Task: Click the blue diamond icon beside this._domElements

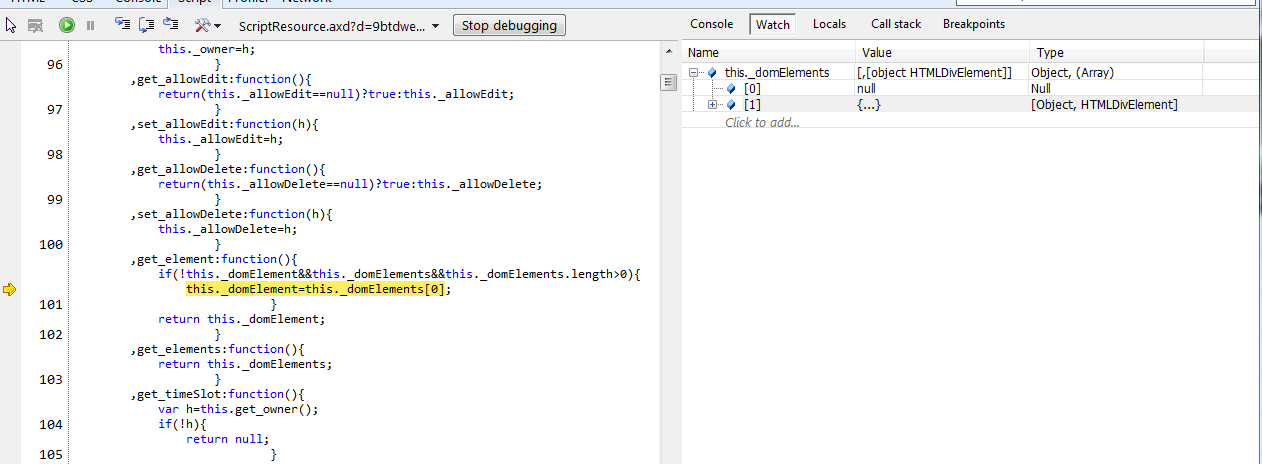Action: click(x=712, y=72)
